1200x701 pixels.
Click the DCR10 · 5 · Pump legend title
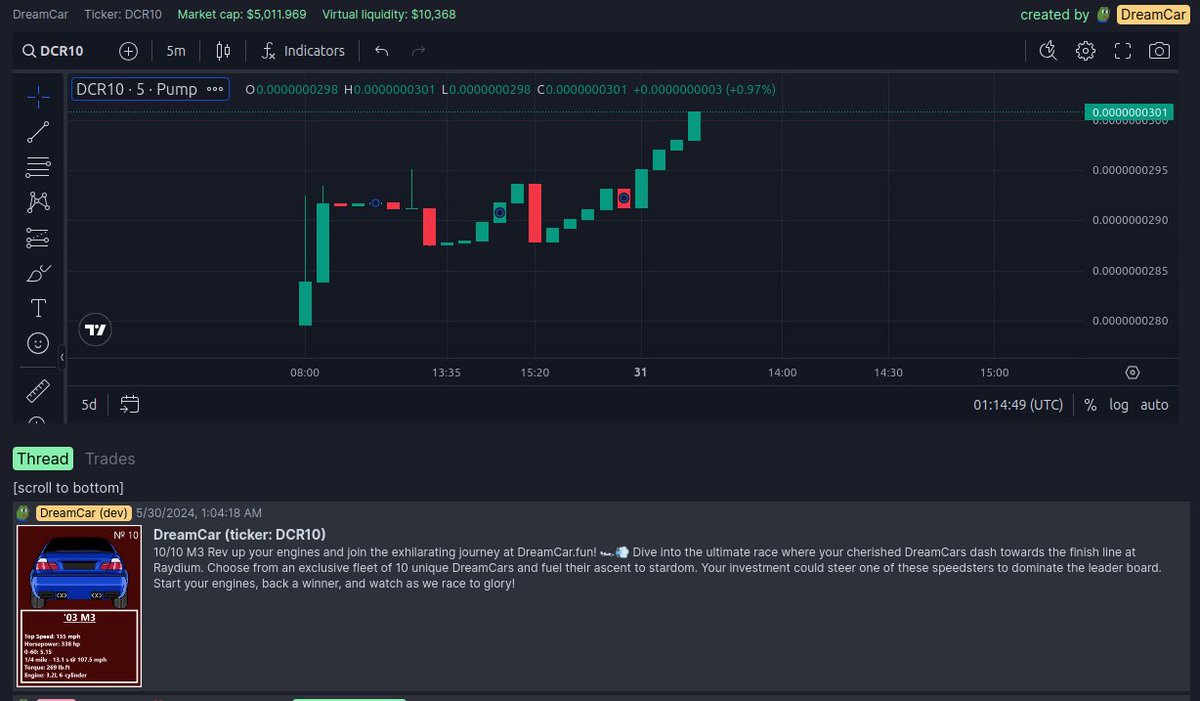[138, 89]
